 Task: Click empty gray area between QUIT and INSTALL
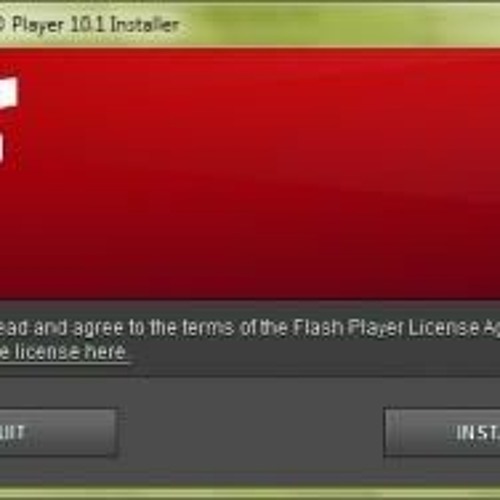[250, 432]
